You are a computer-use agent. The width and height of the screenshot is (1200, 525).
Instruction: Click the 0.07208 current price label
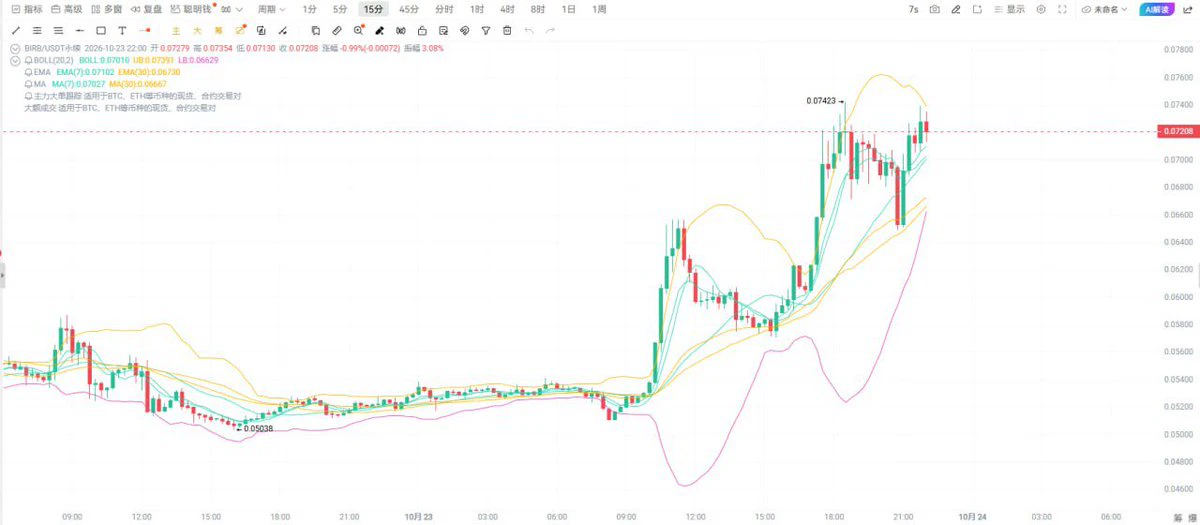[1176, 131]
